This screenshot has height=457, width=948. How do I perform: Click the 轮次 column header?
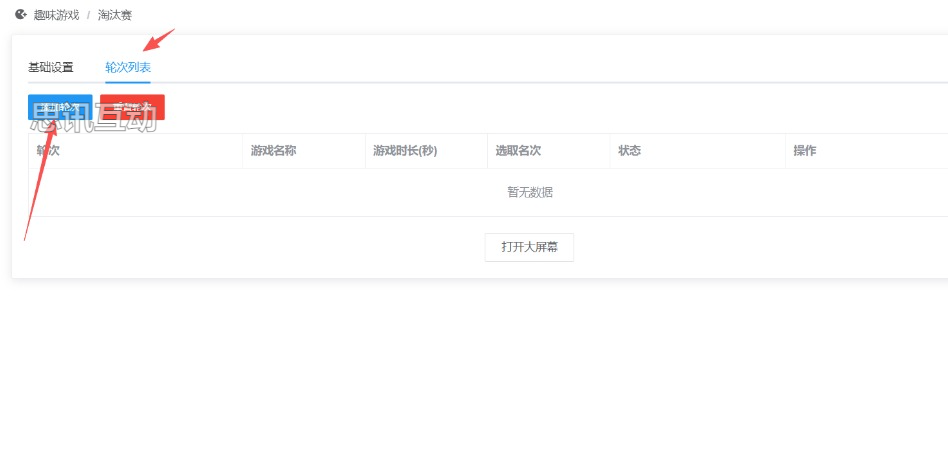click(x=48, y=151)
